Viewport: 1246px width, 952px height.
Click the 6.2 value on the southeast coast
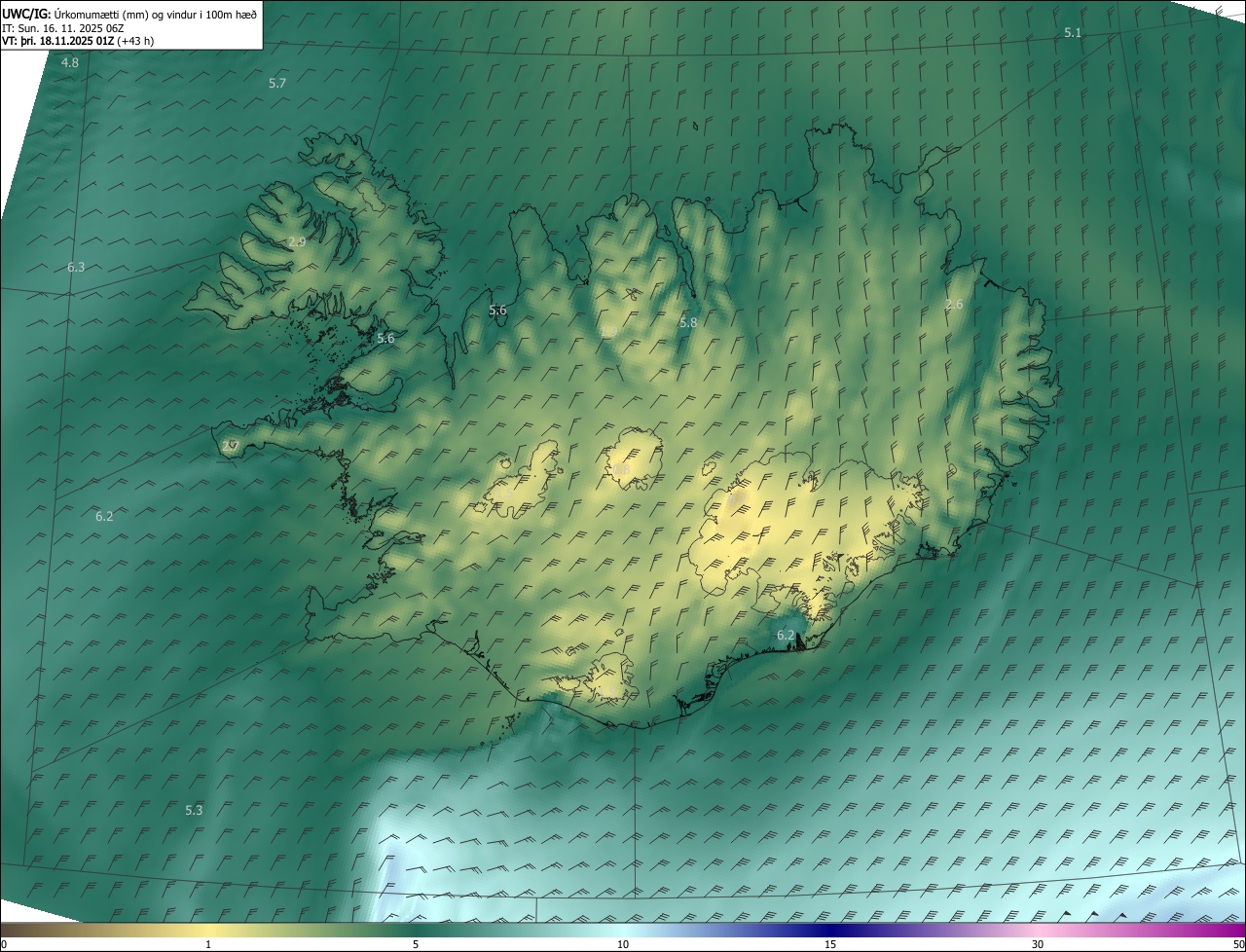tap(786, 636)
